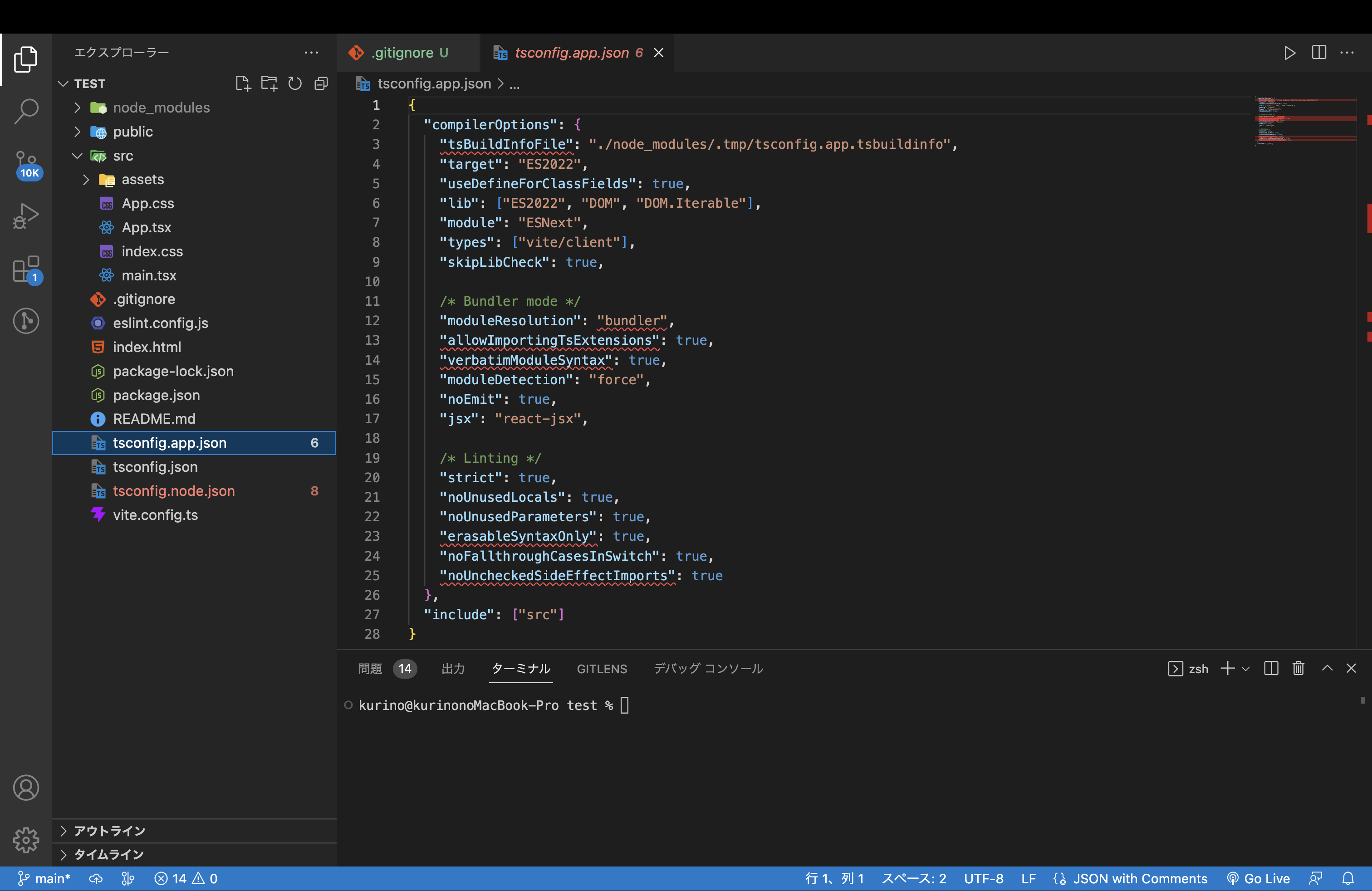Open main.tsx in the file tree
This screenshot has width=1372, height=891.
tap(194, 275)
